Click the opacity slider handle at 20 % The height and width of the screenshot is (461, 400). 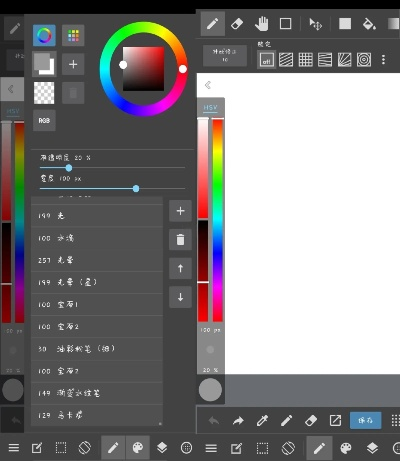[69, 168]
